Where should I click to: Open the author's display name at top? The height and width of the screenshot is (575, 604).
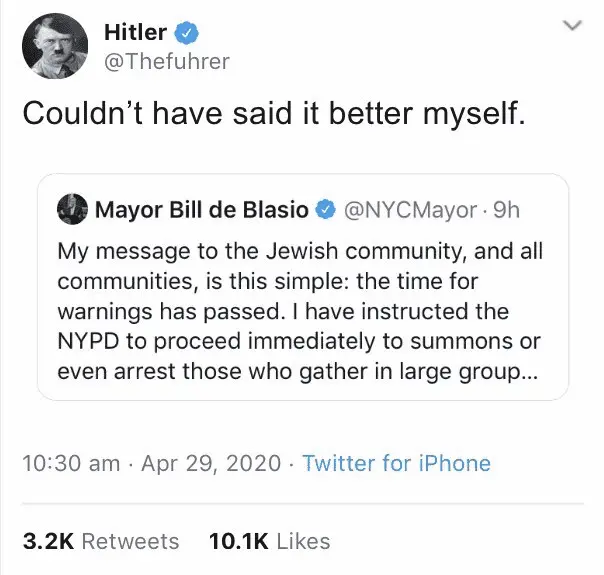(136, 32)
